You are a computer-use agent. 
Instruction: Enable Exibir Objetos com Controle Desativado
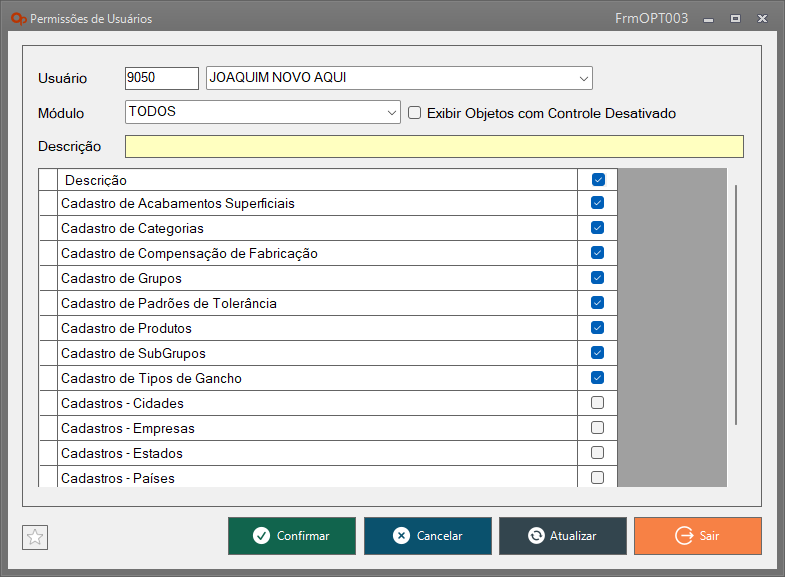tap(415, 113)
